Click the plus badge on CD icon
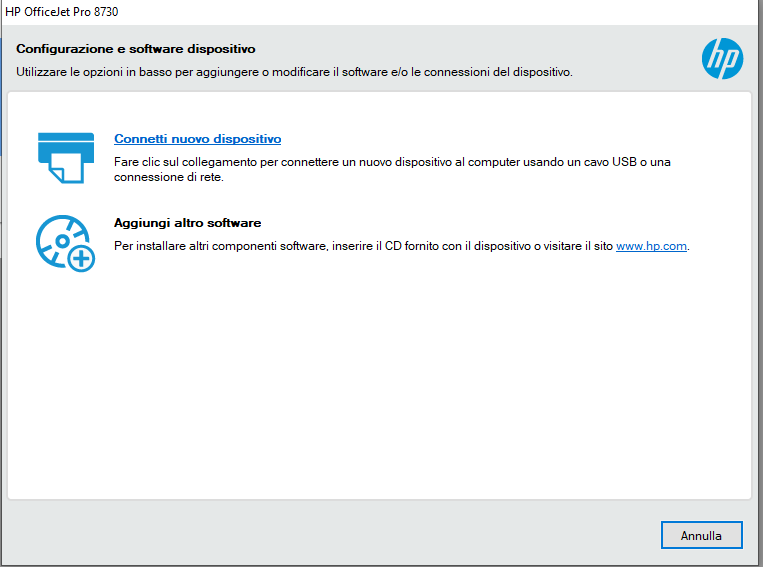 81,258
